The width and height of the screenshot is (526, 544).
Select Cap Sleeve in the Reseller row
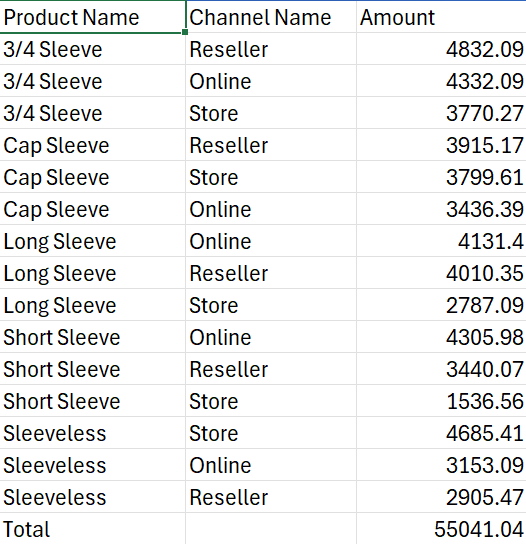93,145
